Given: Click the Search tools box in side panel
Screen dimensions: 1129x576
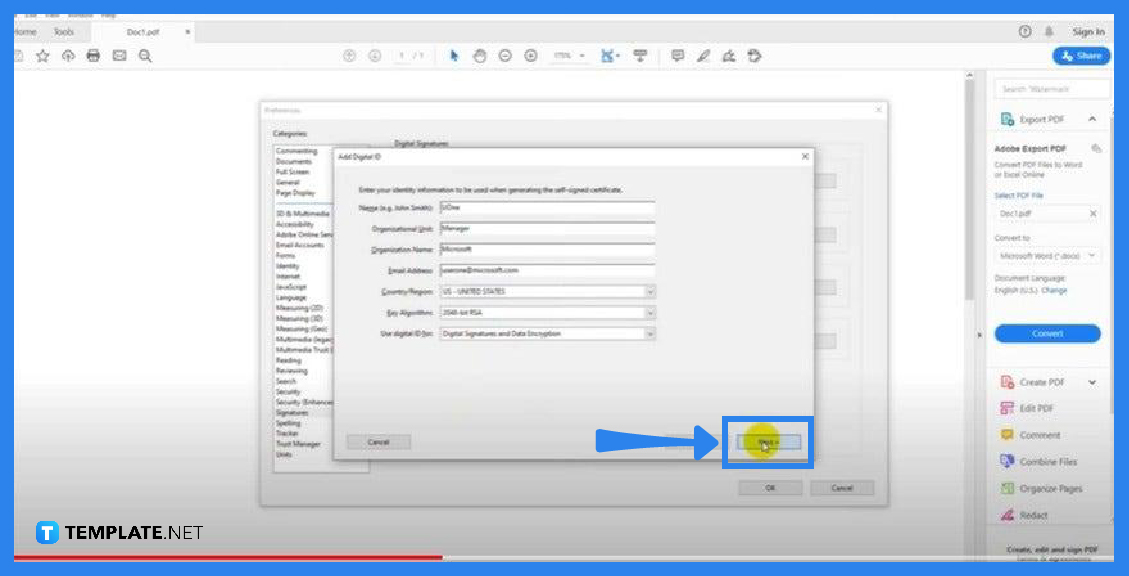Looking at the screenshot, I should 1053,89.
